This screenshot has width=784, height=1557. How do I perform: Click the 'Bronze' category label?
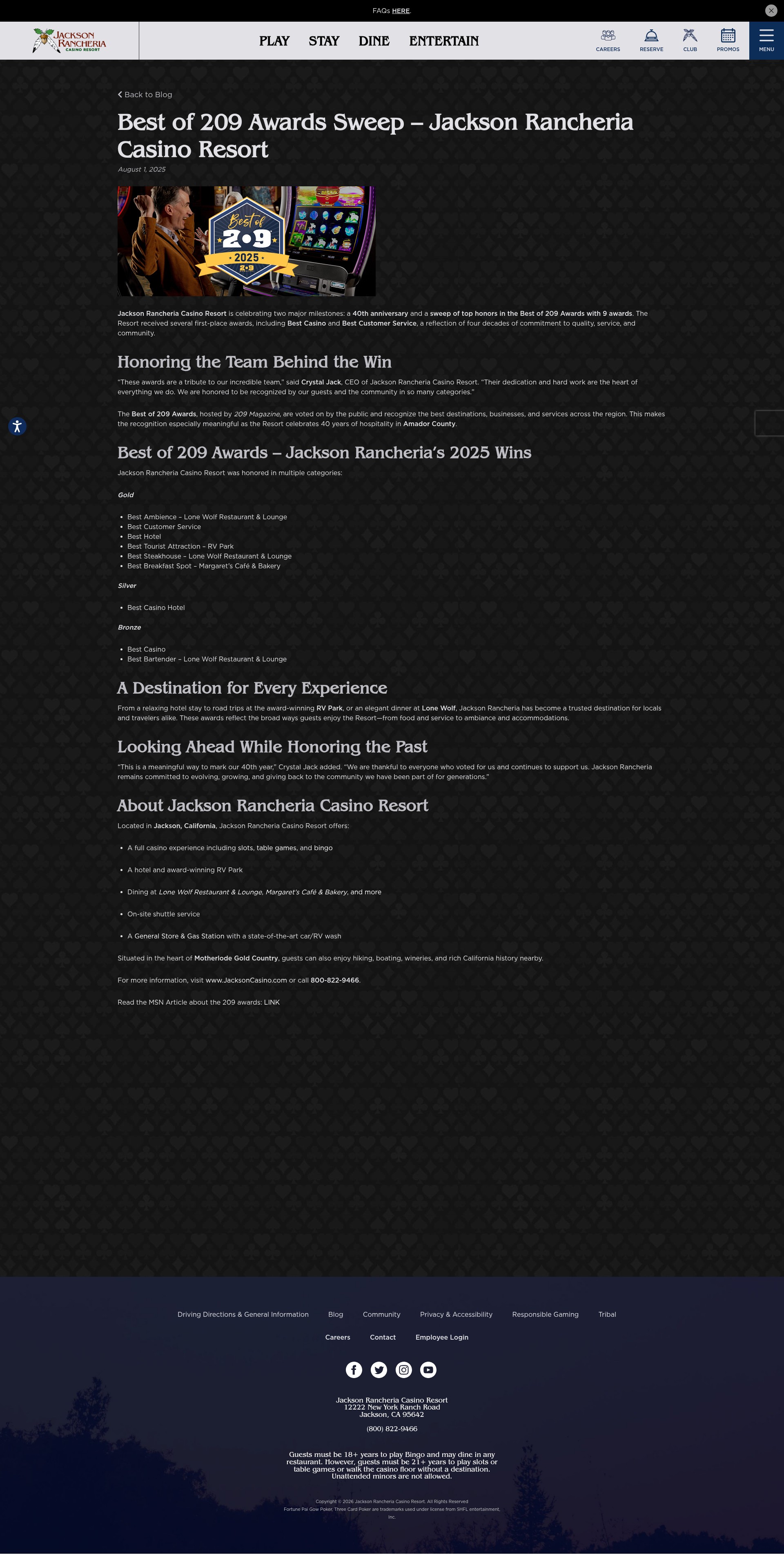pos(129,628)
